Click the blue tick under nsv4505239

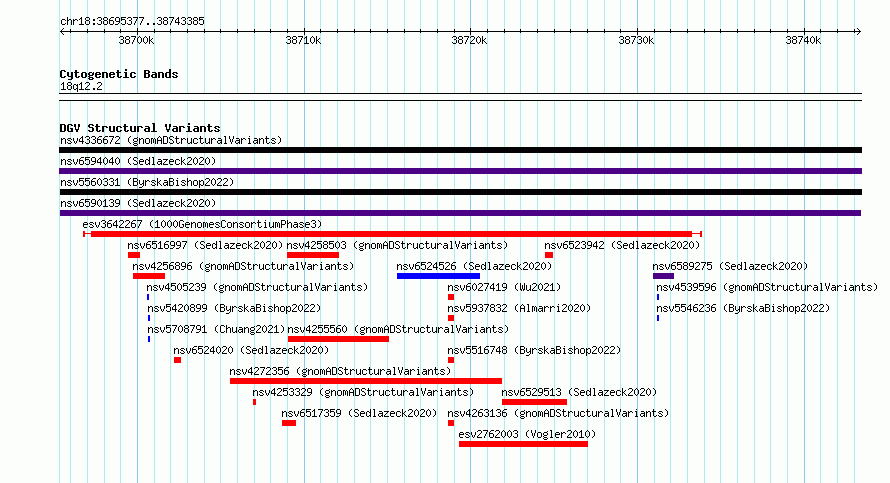[148, 297]
